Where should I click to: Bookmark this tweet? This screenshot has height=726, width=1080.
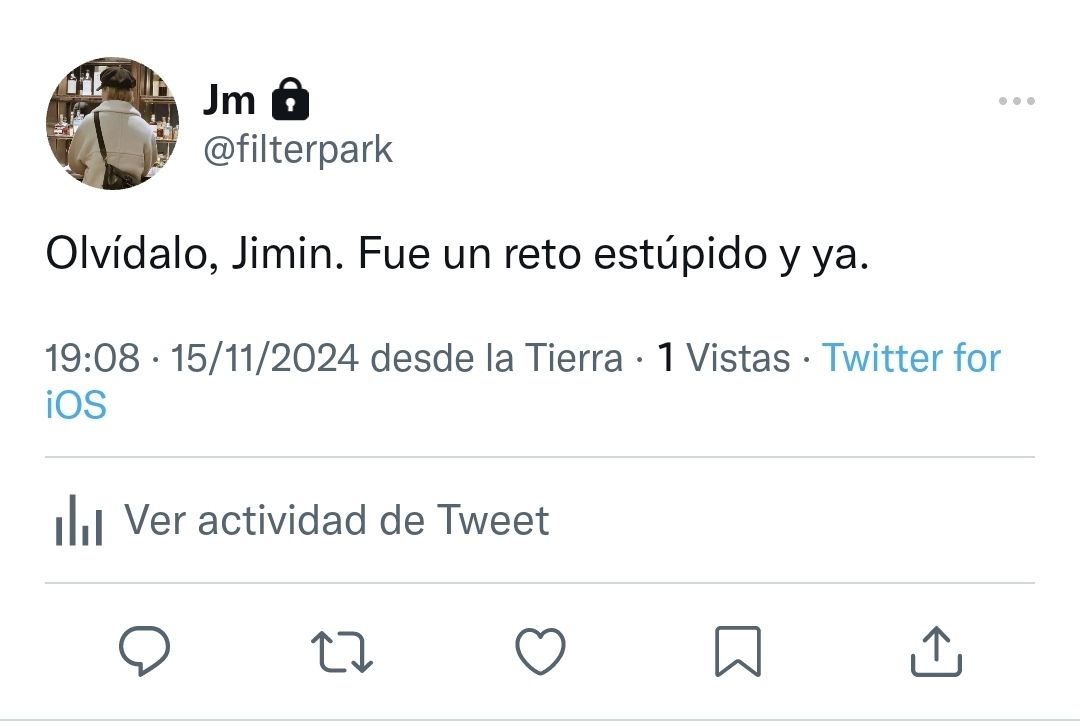pyautogui.click(x=738, y=651)
